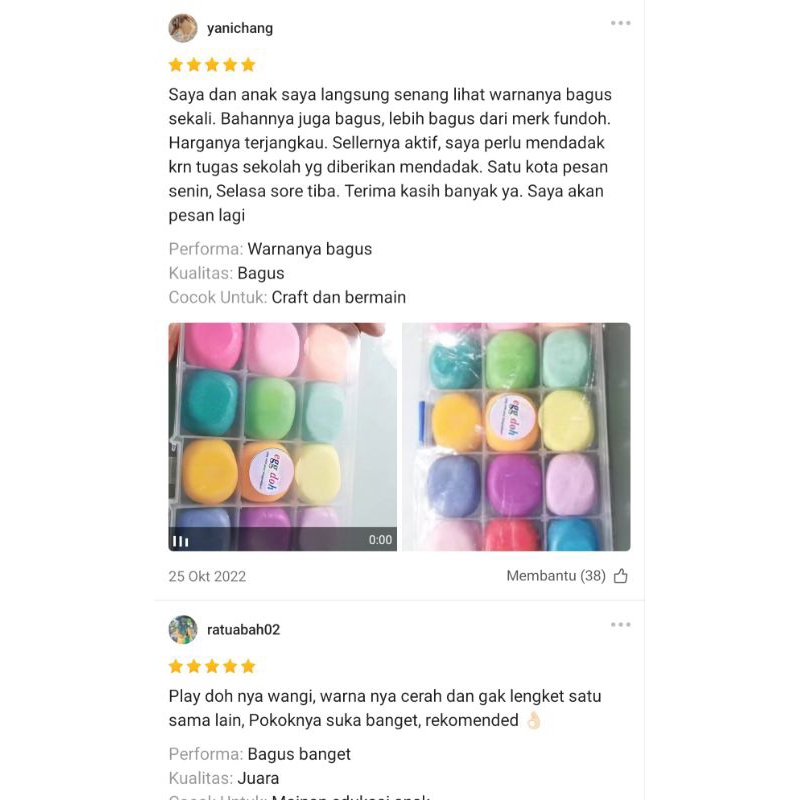Click the thumbs-up icon beside Membantu (38)
The height and width of the screenshot is (800, 800).
click(x=621, y=576)
